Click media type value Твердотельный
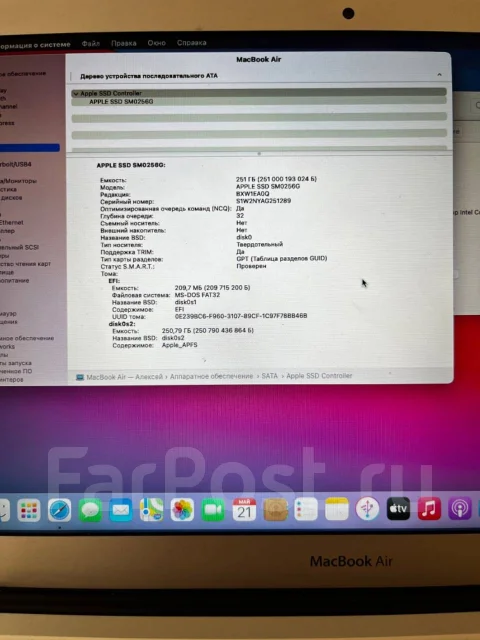 pyautogui.click(x=260, y=244)
